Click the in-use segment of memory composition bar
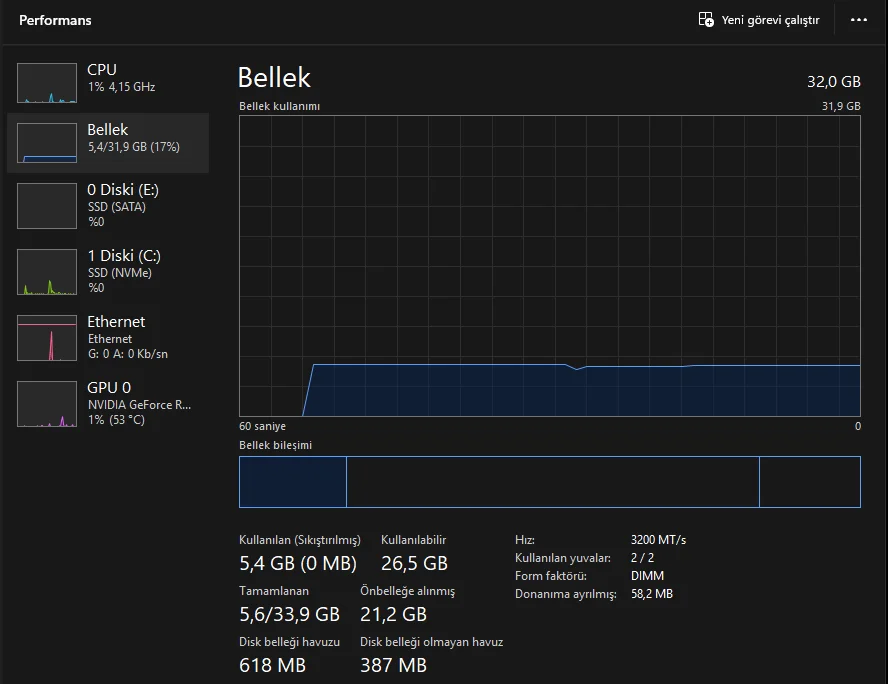888x684 pixels. [293, 482]
